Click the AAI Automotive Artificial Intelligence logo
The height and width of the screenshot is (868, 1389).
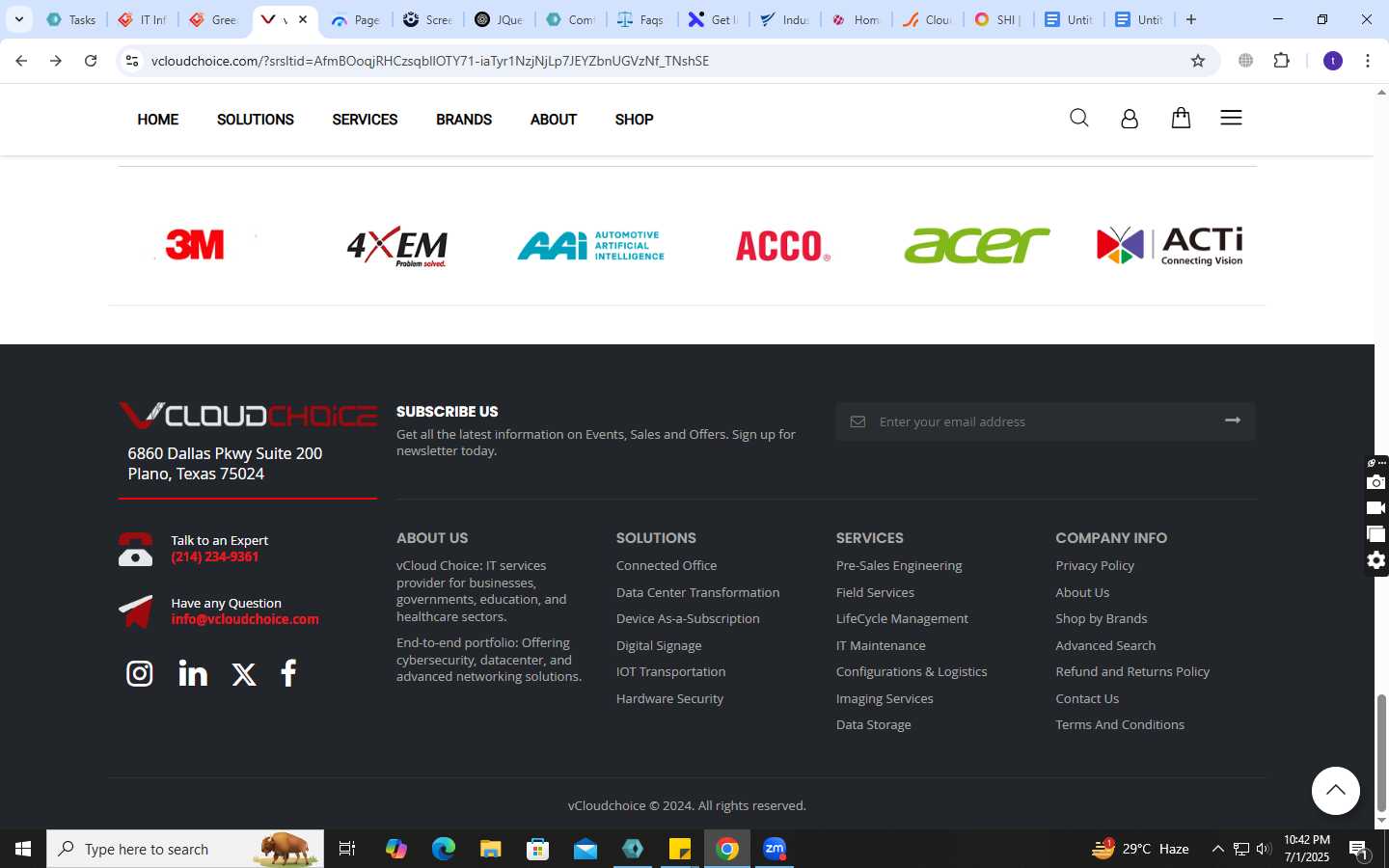590,246
